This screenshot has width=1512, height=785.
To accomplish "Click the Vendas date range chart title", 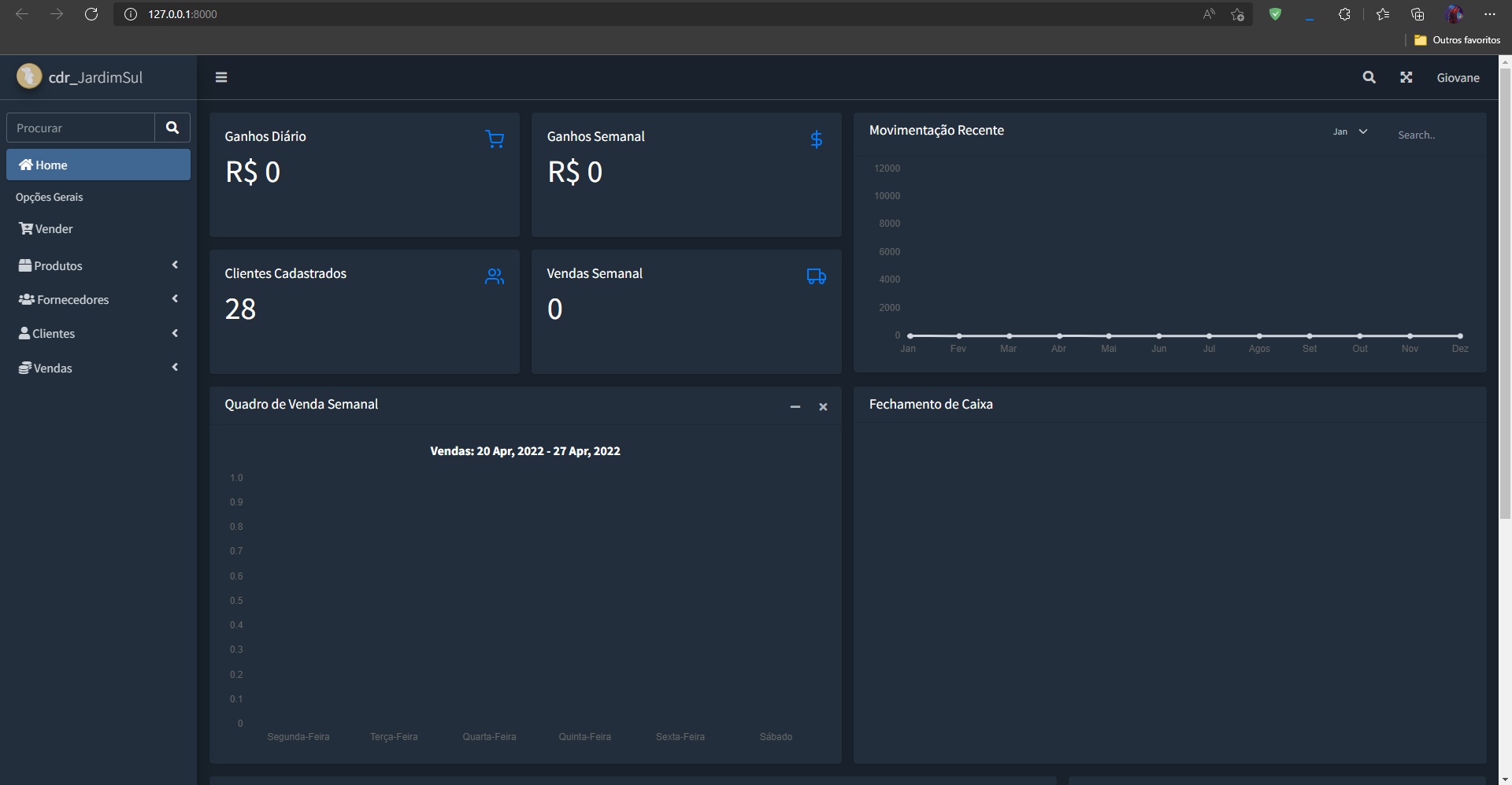I will [x=525, y=451].
